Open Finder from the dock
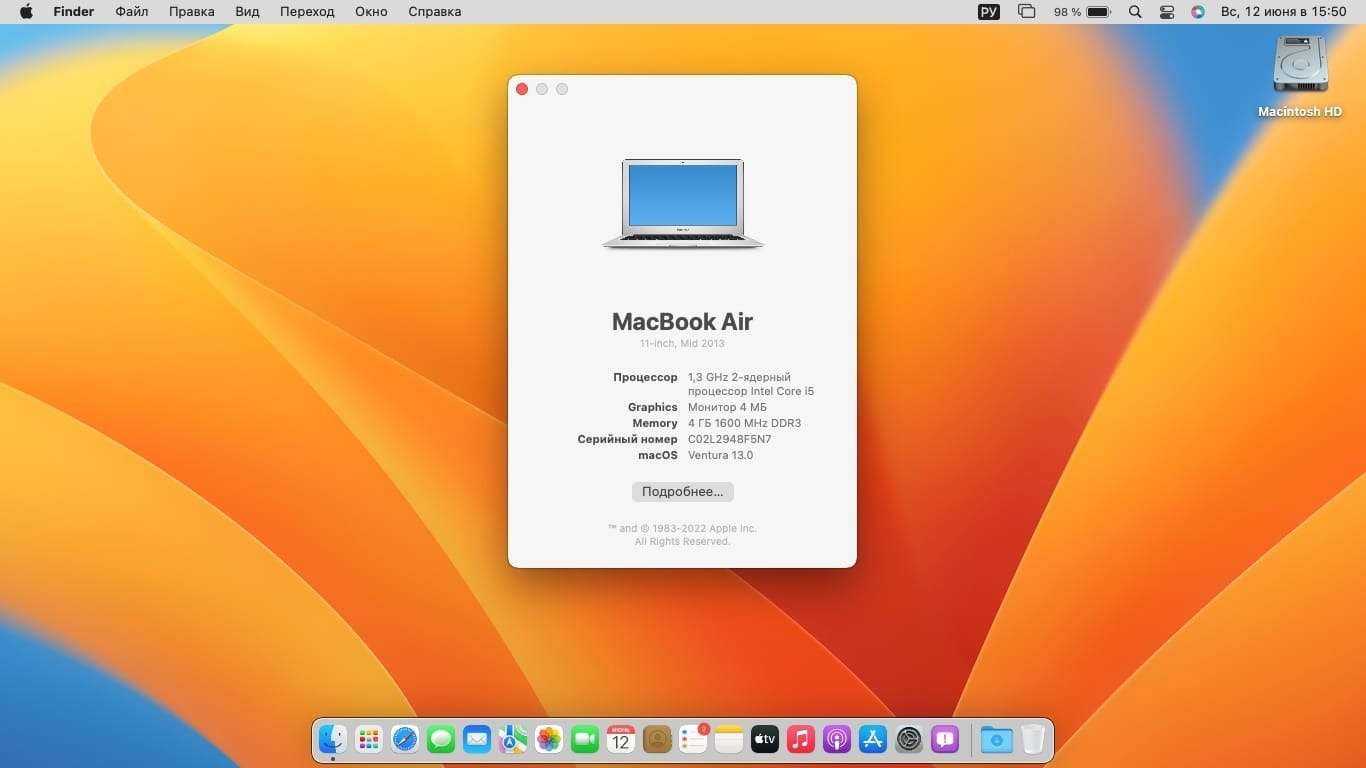Image resolution: width=1366 pixels, height=768 pixels. [x=333, y=739]
